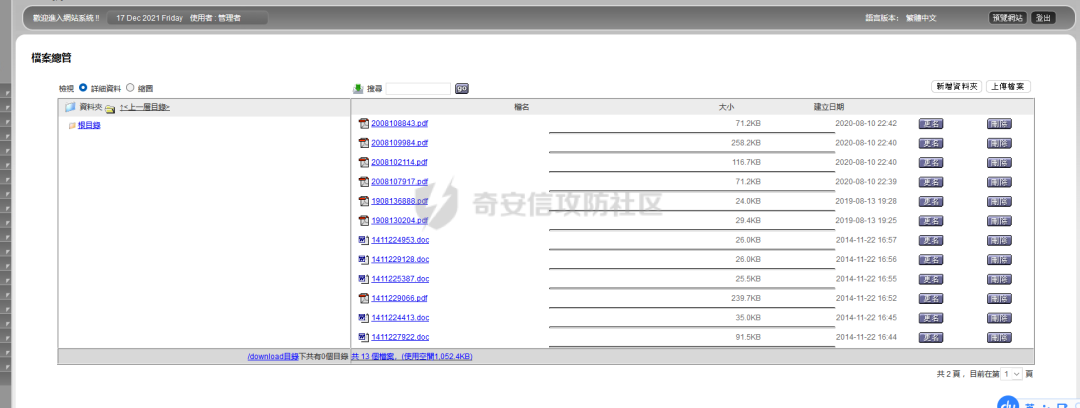Click the 239.7KB size value
The width and height of the screenshot is (1080, 408).
[746, 298]
